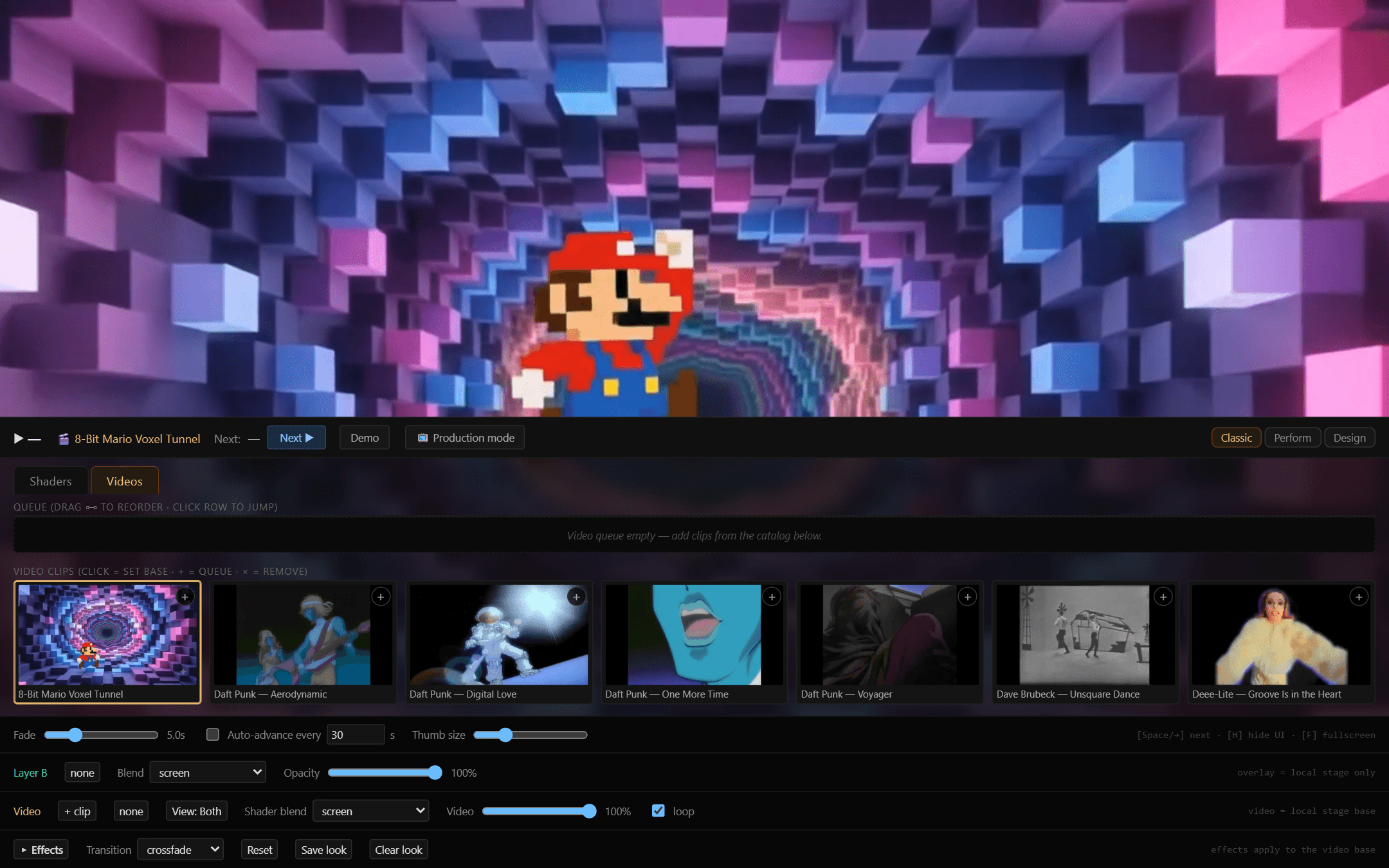The height and width of the screenshot is (868, 1389).
Task: Click the Next button
Action: (296, 438)
